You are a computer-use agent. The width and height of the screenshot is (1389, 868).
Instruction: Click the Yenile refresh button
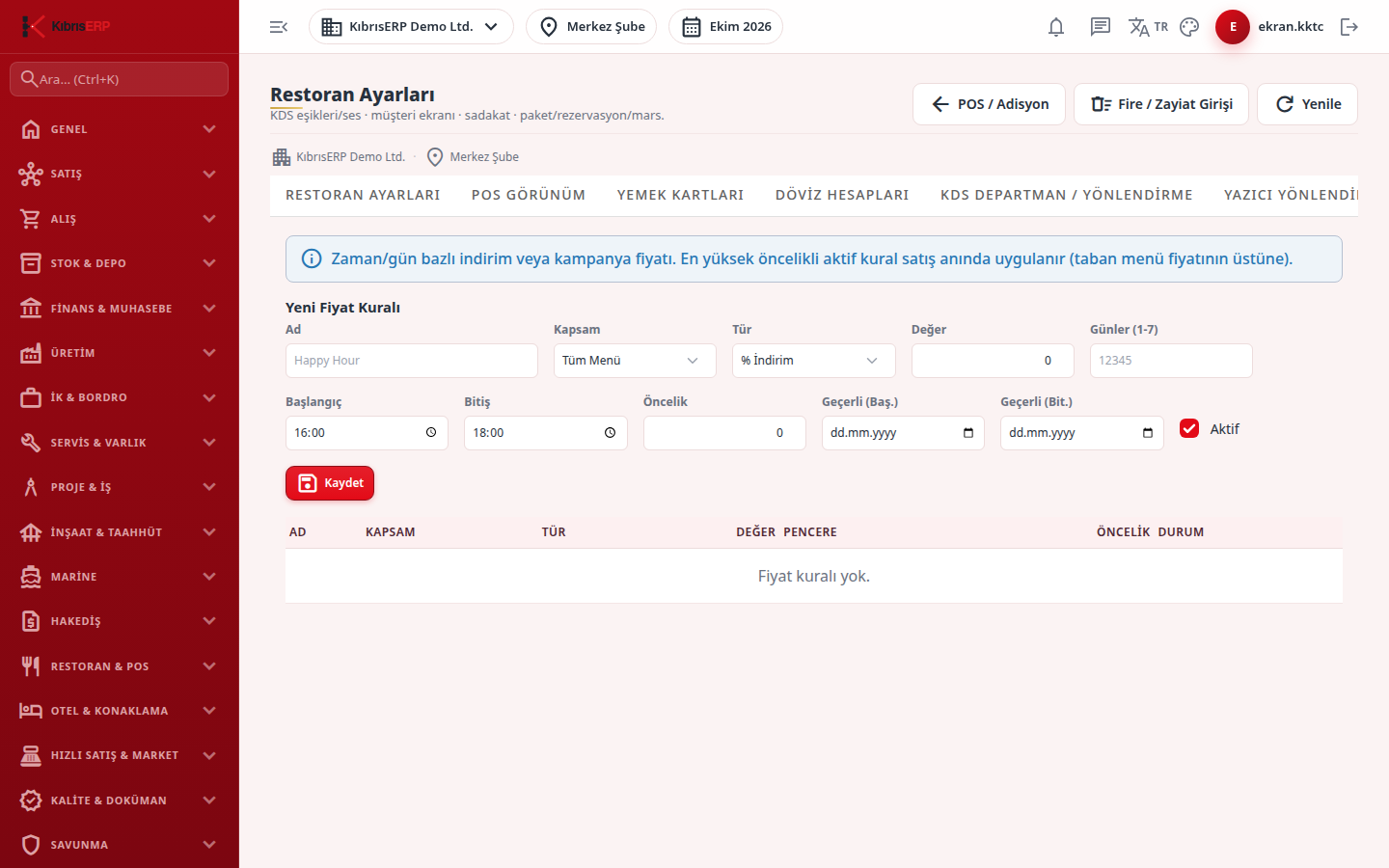1307,104
